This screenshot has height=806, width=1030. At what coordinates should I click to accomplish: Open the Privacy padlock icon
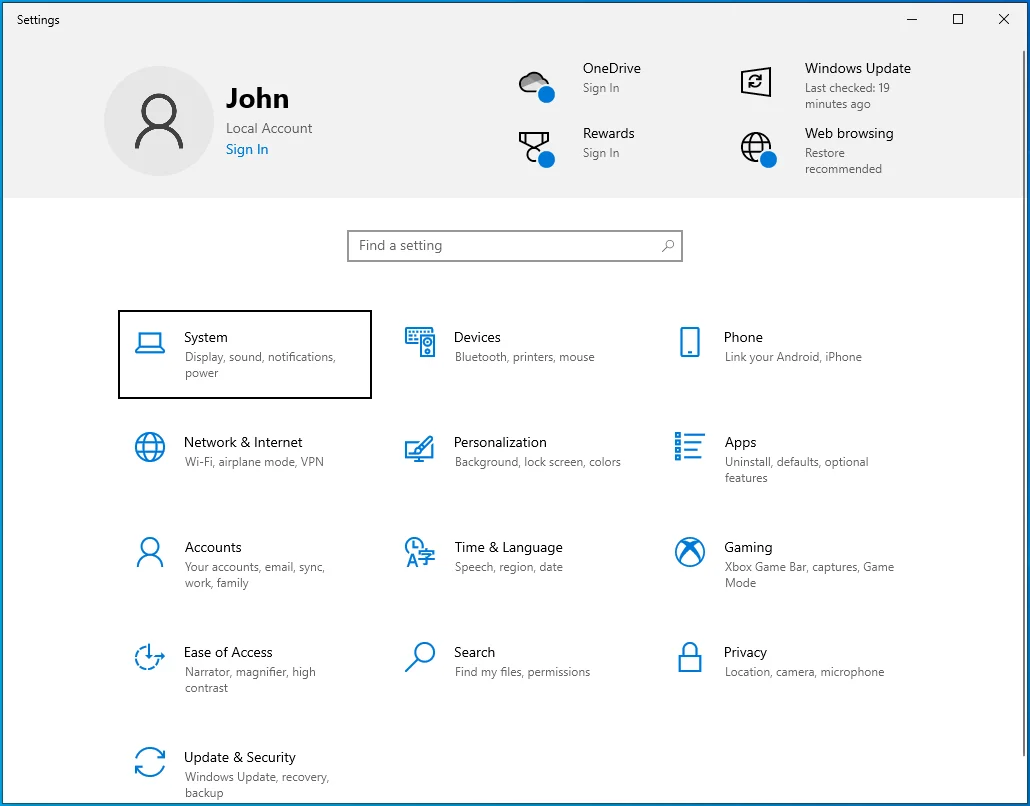point(690,657)
